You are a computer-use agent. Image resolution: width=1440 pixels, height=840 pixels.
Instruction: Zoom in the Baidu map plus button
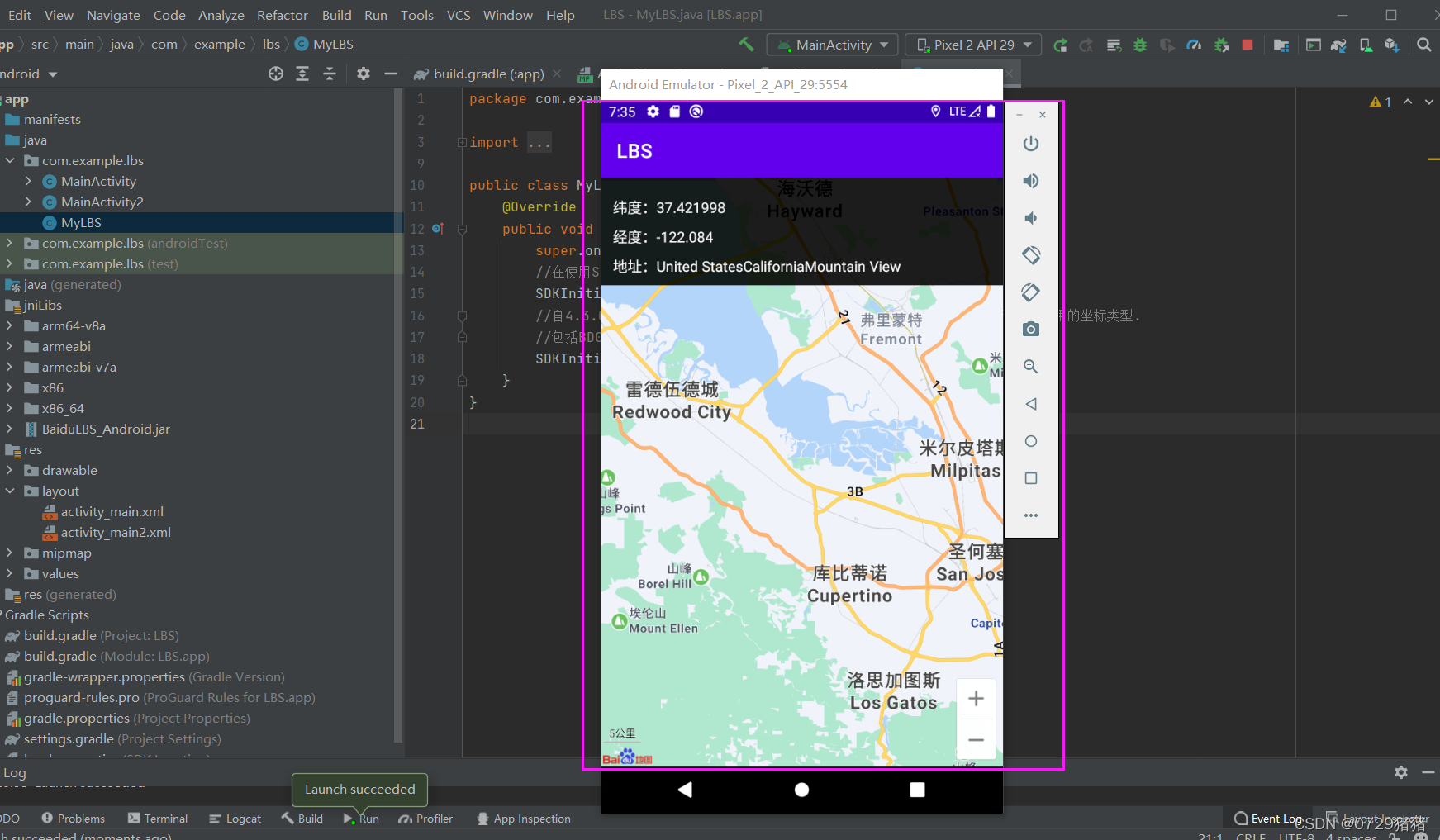click(x=976, y=699)
